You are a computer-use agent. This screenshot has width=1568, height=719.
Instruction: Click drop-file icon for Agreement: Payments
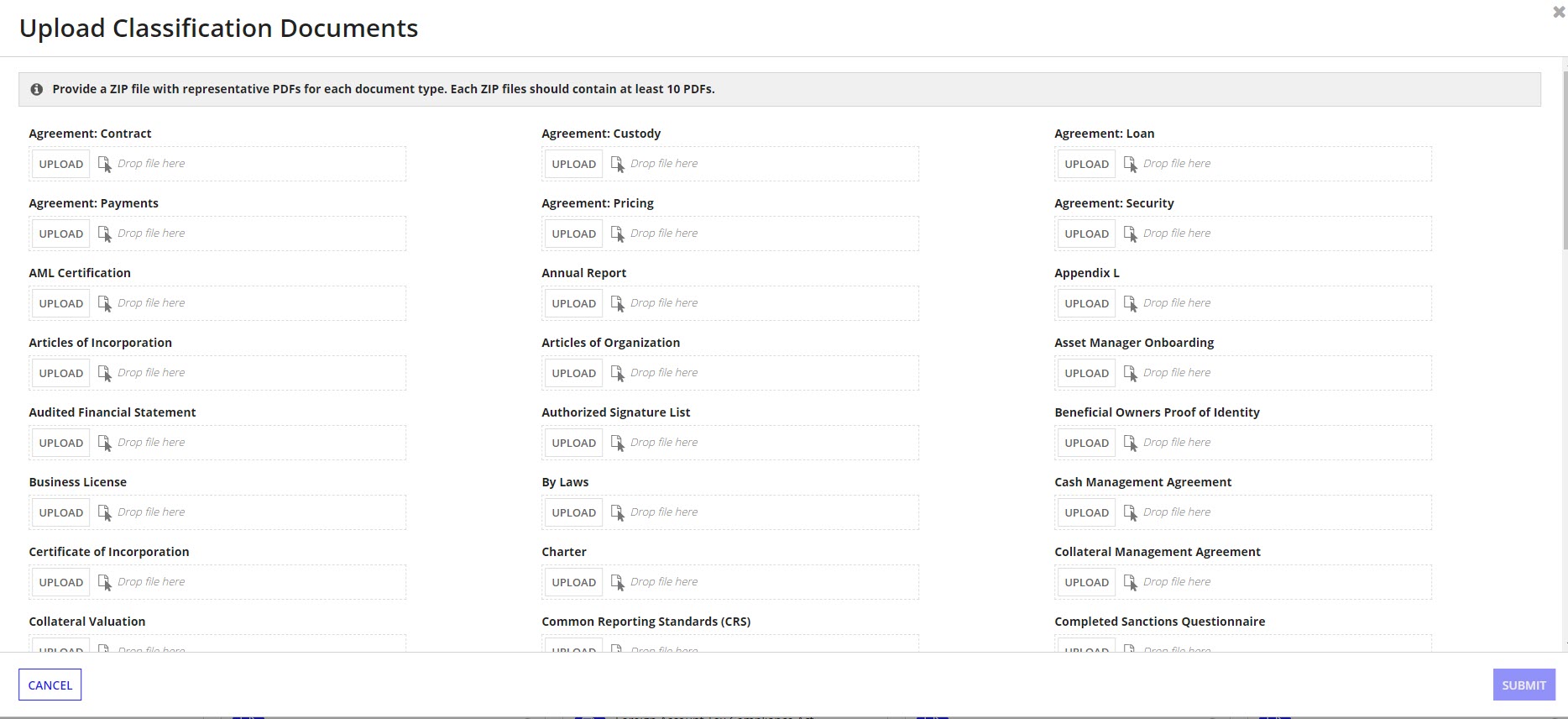105,234
